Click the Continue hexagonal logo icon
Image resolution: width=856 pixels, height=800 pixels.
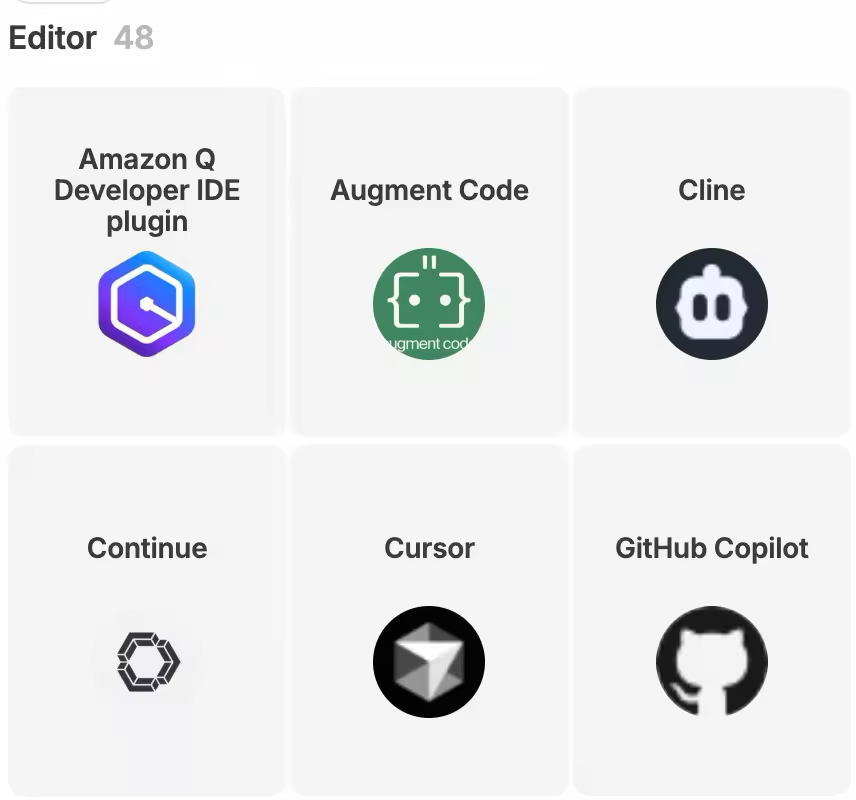pyautogui.click(x=147, y=662)
